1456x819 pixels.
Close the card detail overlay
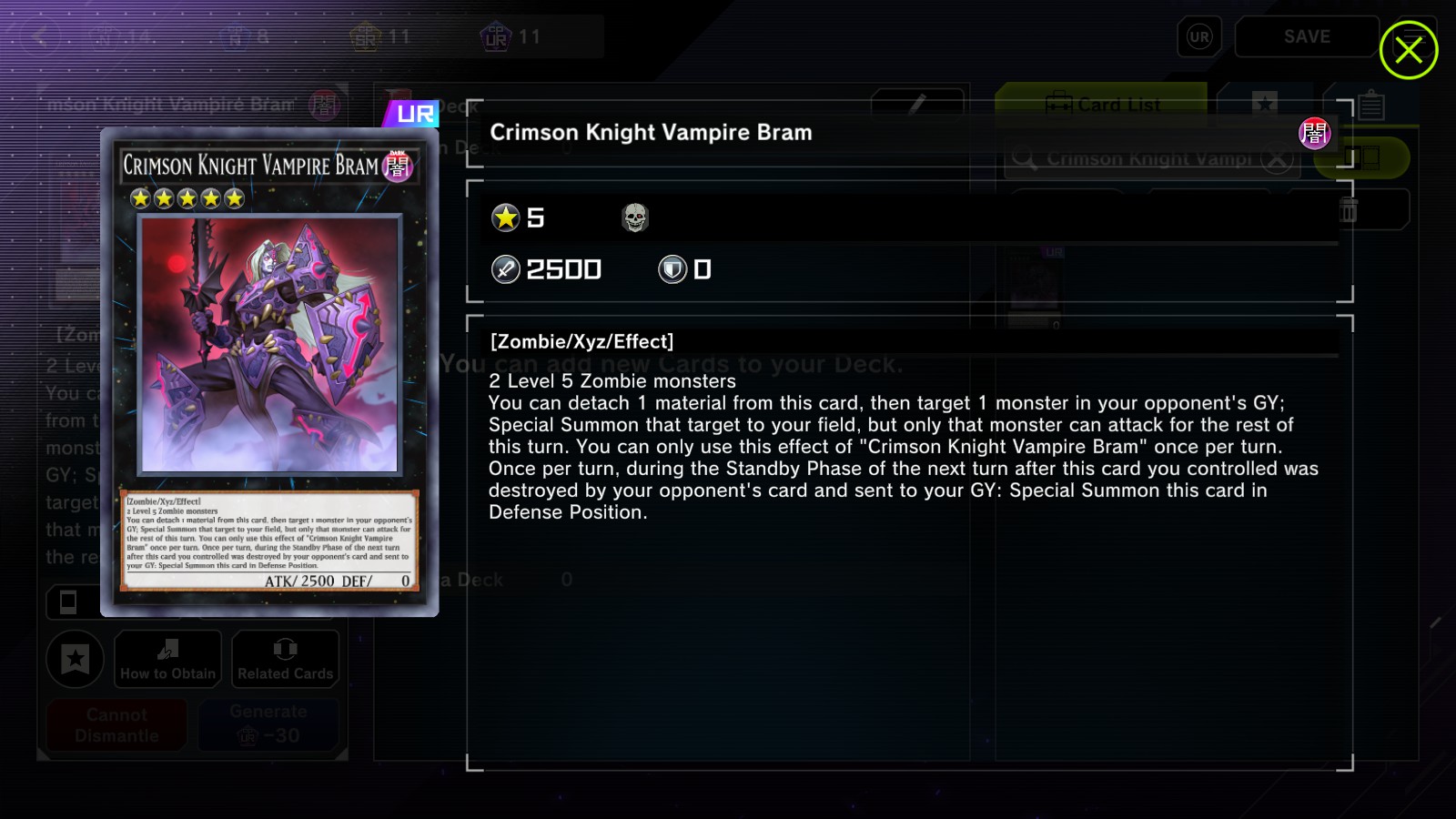(x=1408, y=50)
